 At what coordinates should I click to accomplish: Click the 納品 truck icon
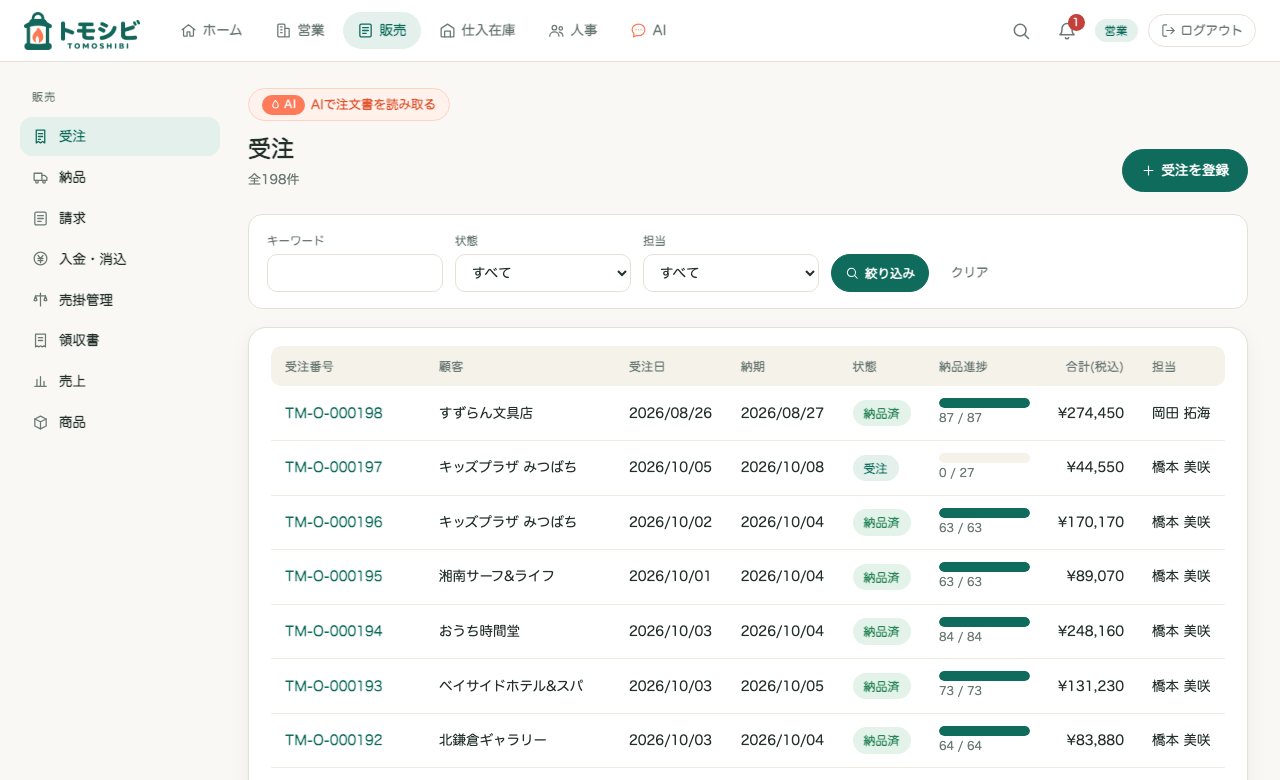40,177
